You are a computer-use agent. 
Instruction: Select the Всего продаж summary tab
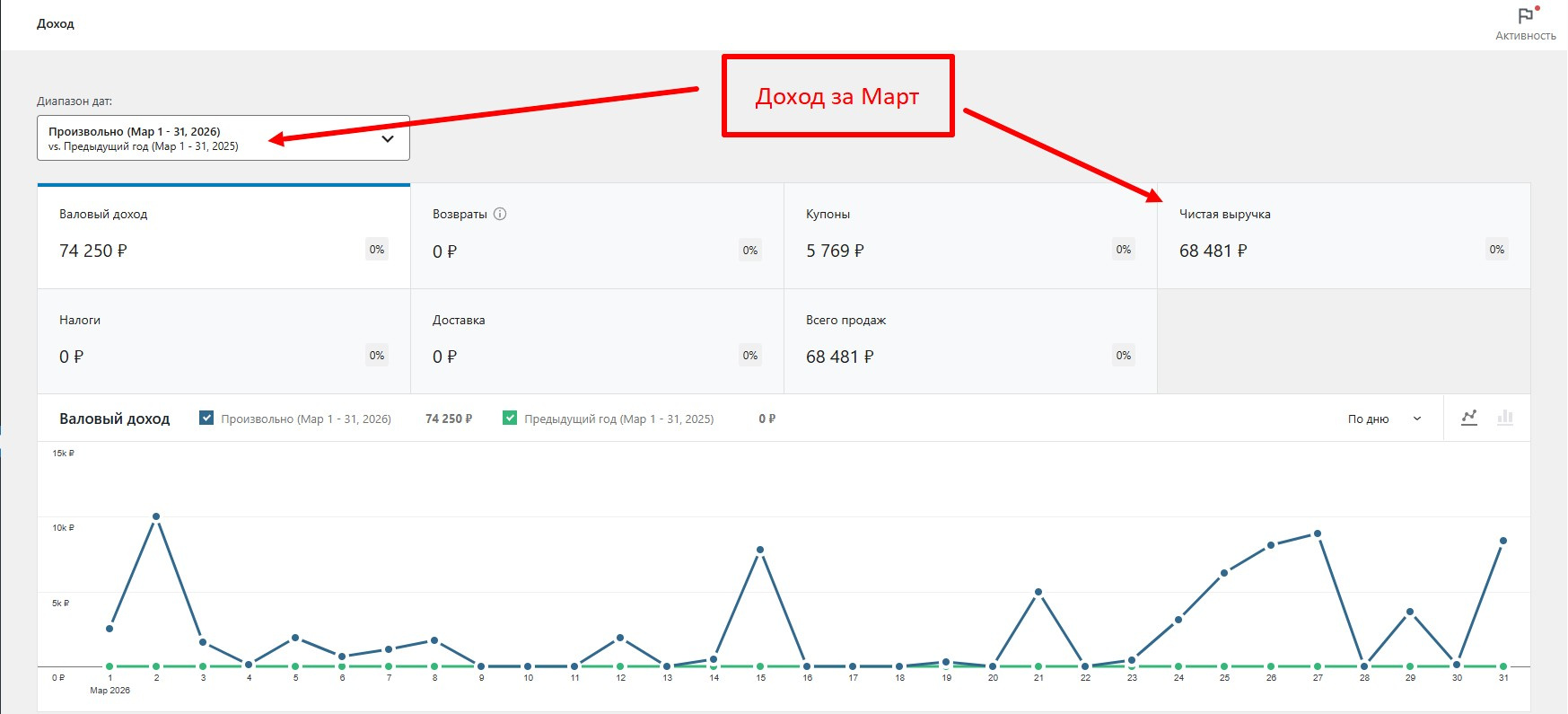click(970, 341)
